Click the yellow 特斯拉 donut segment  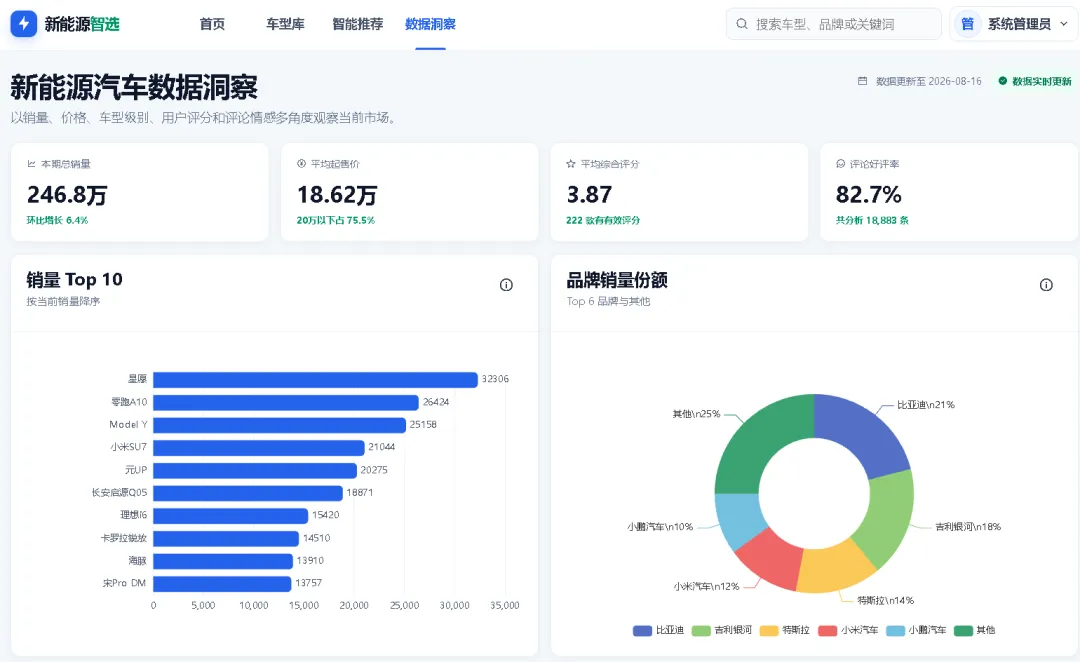[835, 570]
